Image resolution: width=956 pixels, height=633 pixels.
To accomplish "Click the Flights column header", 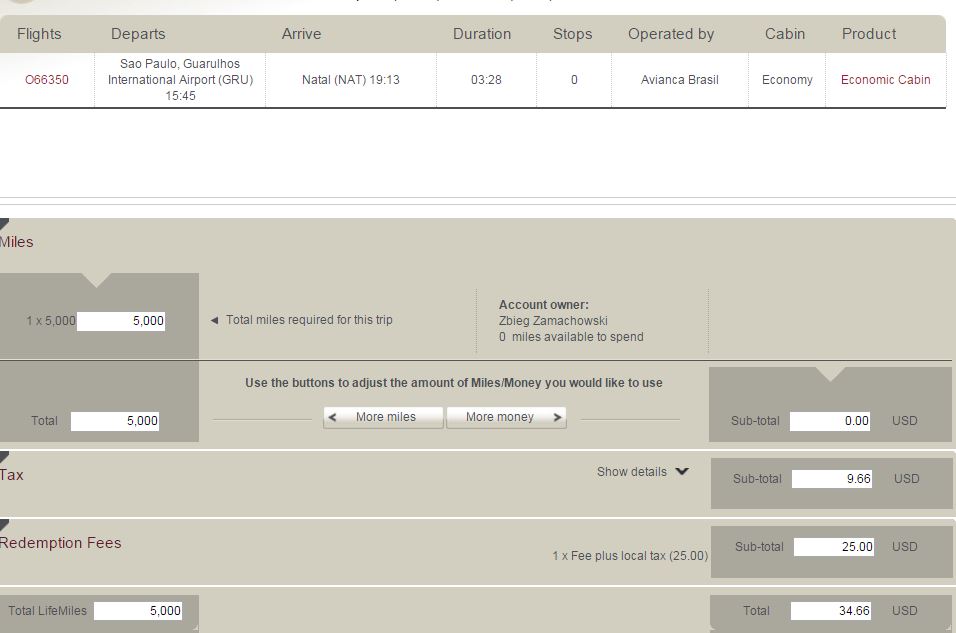I will 39,34.
